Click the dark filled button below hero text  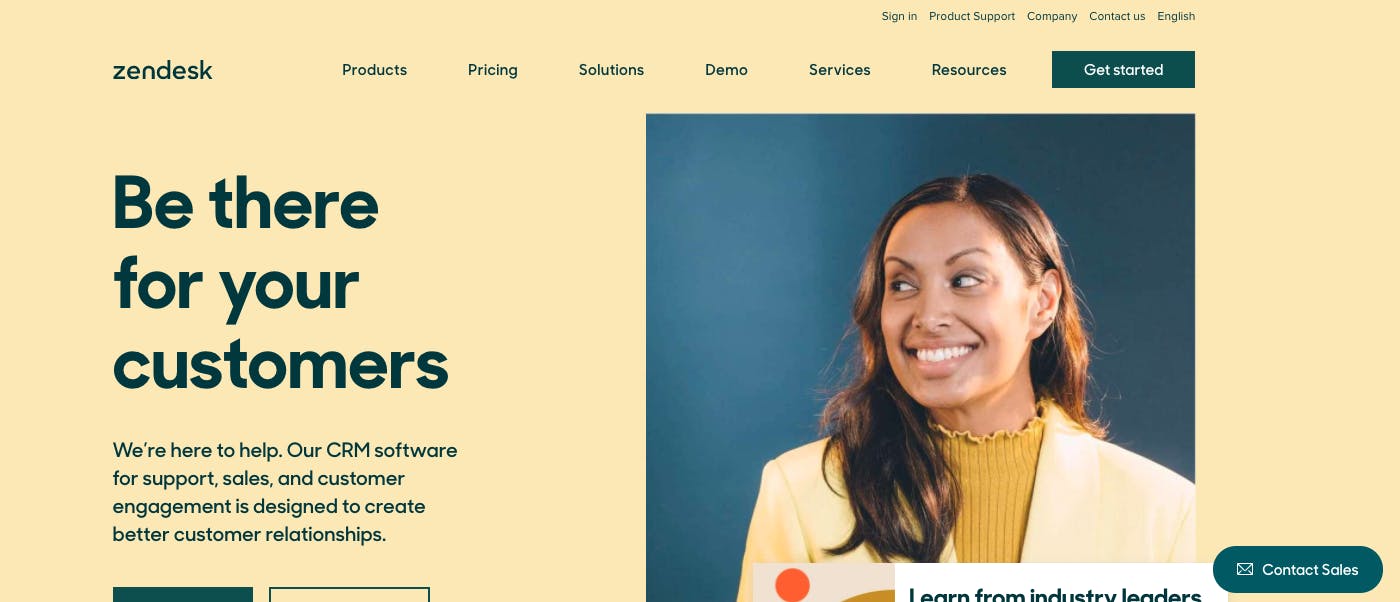(x=183, y=595)
